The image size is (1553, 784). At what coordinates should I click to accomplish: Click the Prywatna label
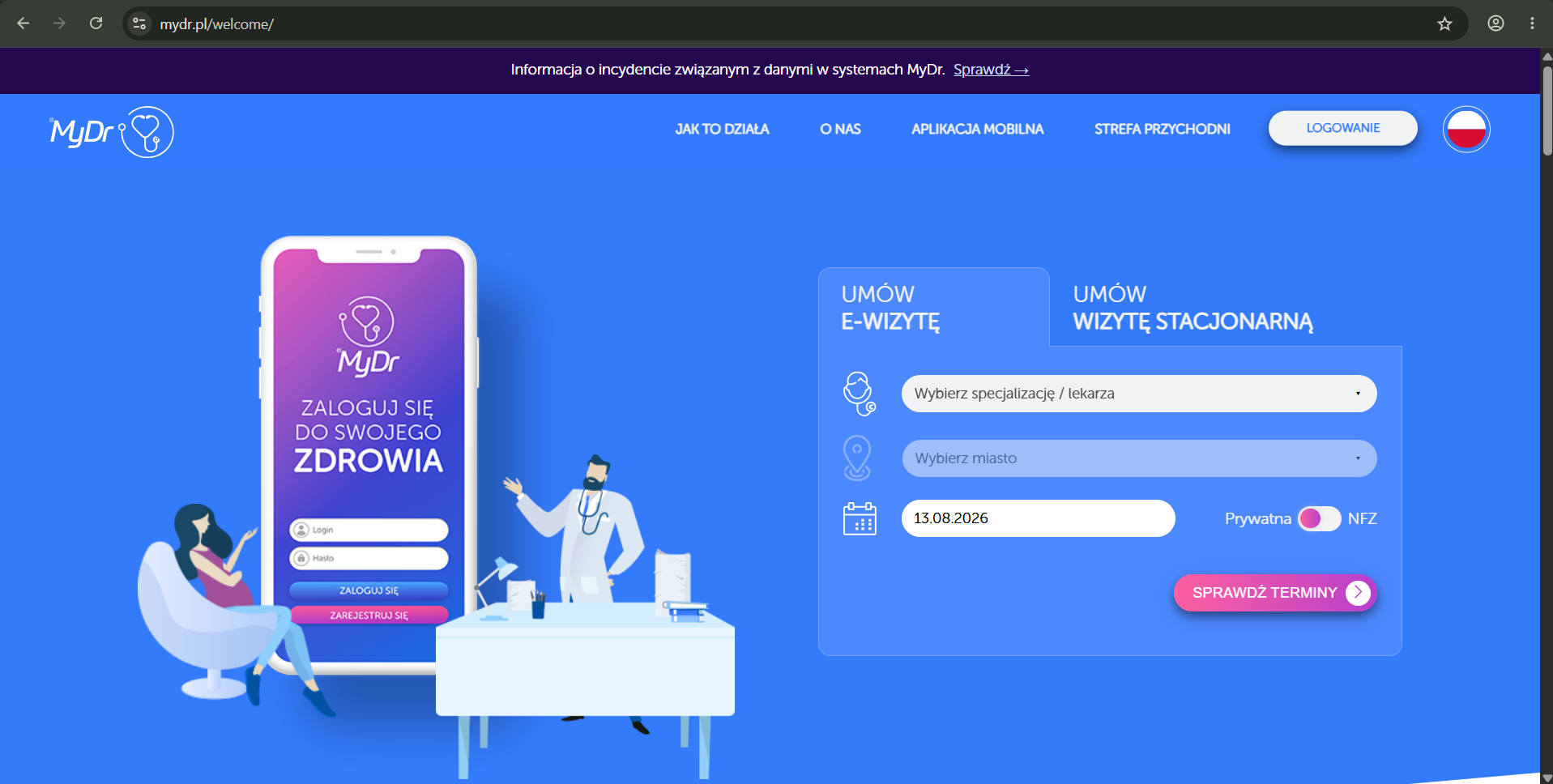[1258, 518]
